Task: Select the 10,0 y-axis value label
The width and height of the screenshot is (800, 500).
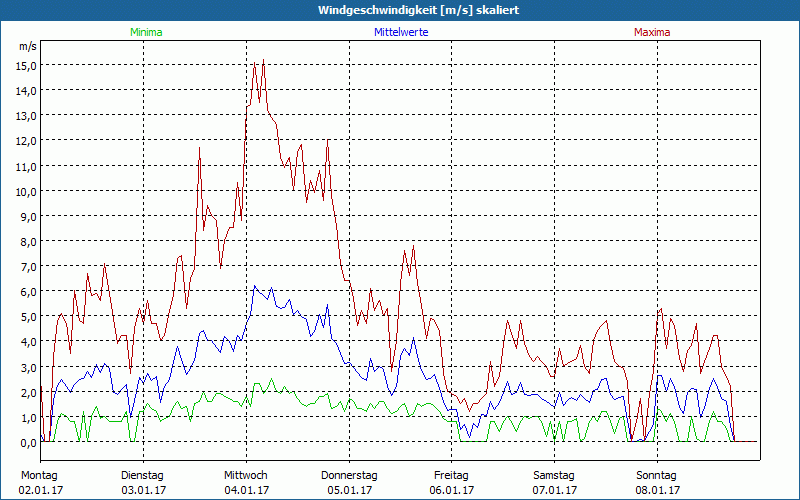Action: (x=25, y=191)
